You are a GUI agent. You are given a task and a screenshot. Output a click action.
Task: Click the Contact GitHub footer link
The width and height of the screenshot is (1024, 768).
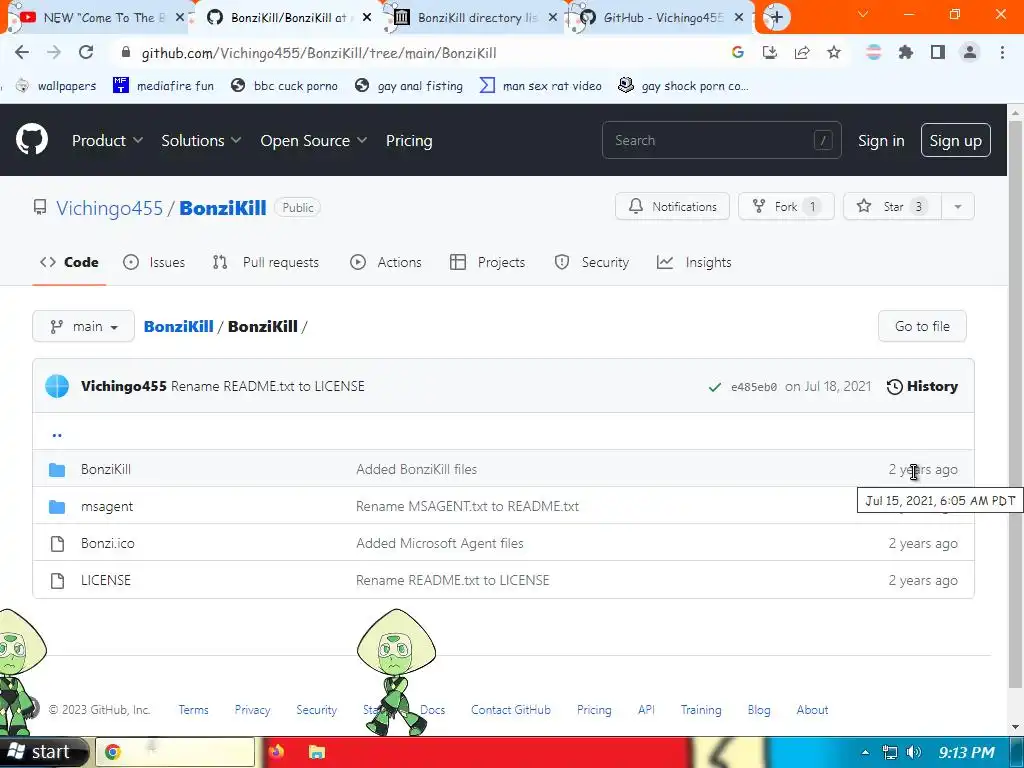click(x=511, y=710)
